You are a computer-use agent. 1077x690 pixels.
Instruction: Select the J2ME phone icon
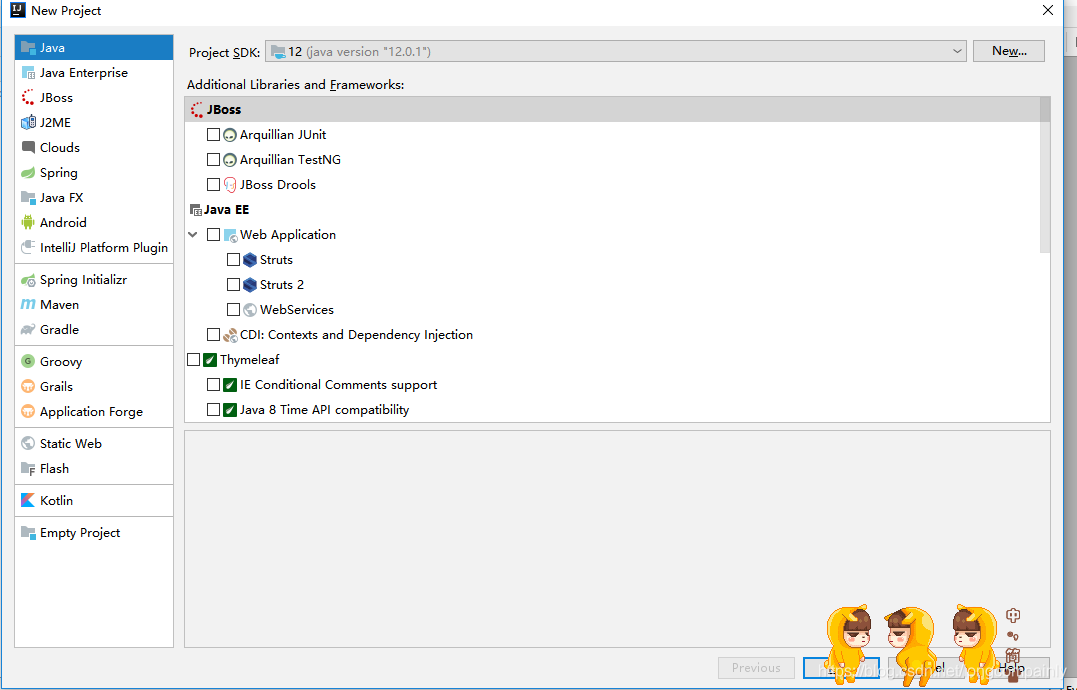pos(28,123)
